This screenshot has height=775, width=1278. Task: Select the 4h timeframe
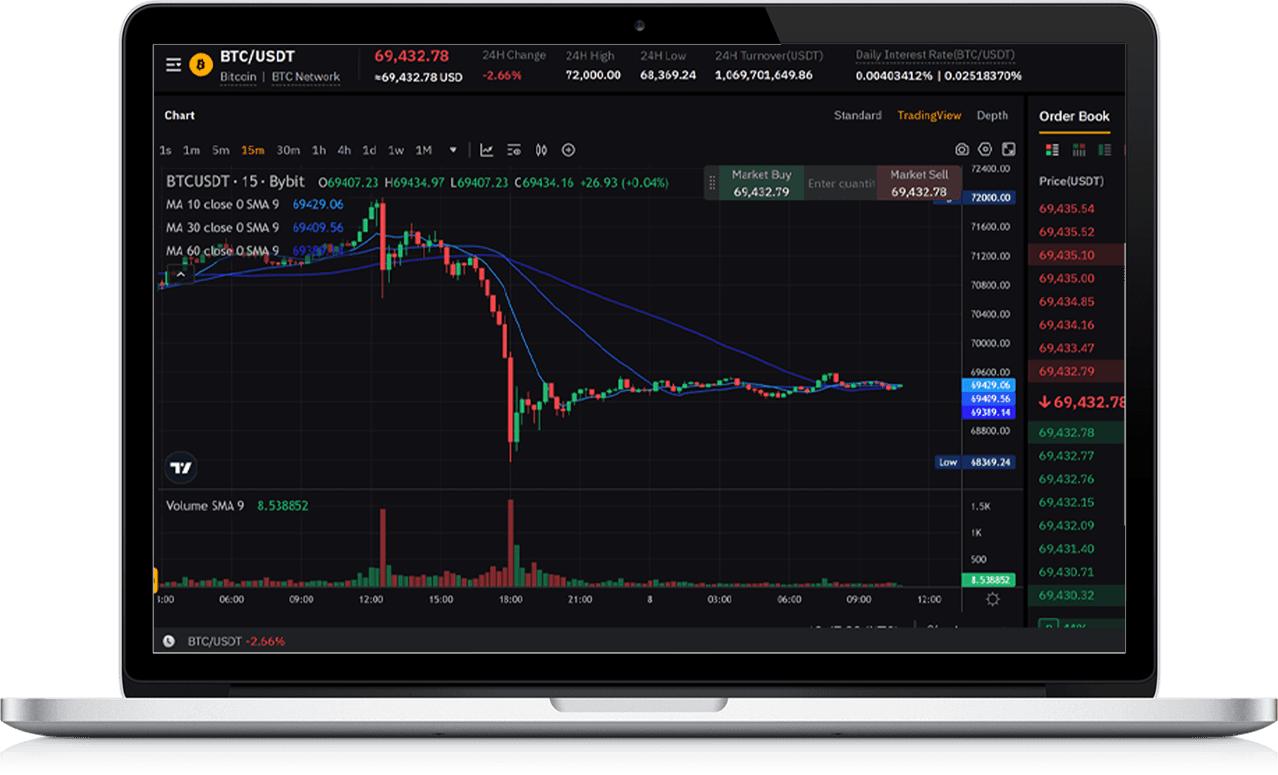[x=344, y=150]
